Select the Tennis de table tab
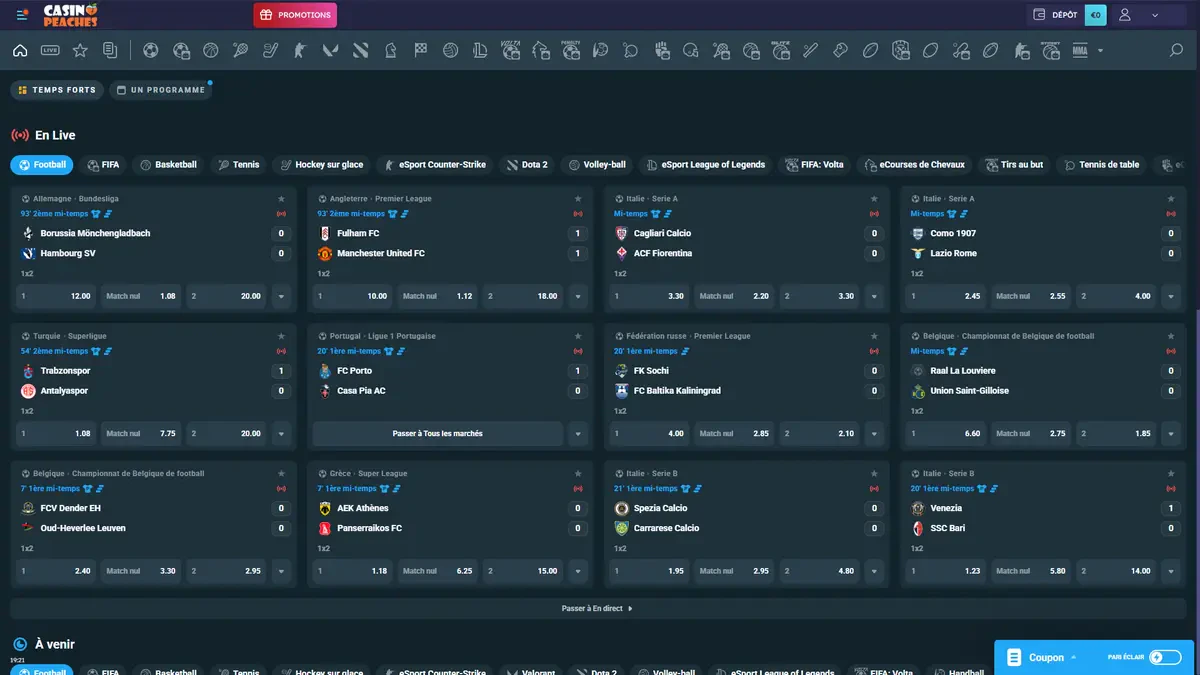1200x675 pixels. click(1101, 165)
